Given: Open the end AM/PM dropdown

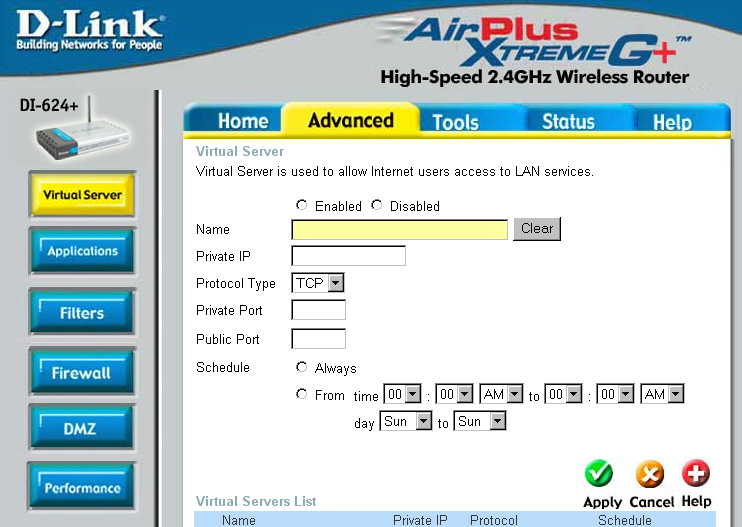Looking at the screenshot, I should (x=662, y=394).
